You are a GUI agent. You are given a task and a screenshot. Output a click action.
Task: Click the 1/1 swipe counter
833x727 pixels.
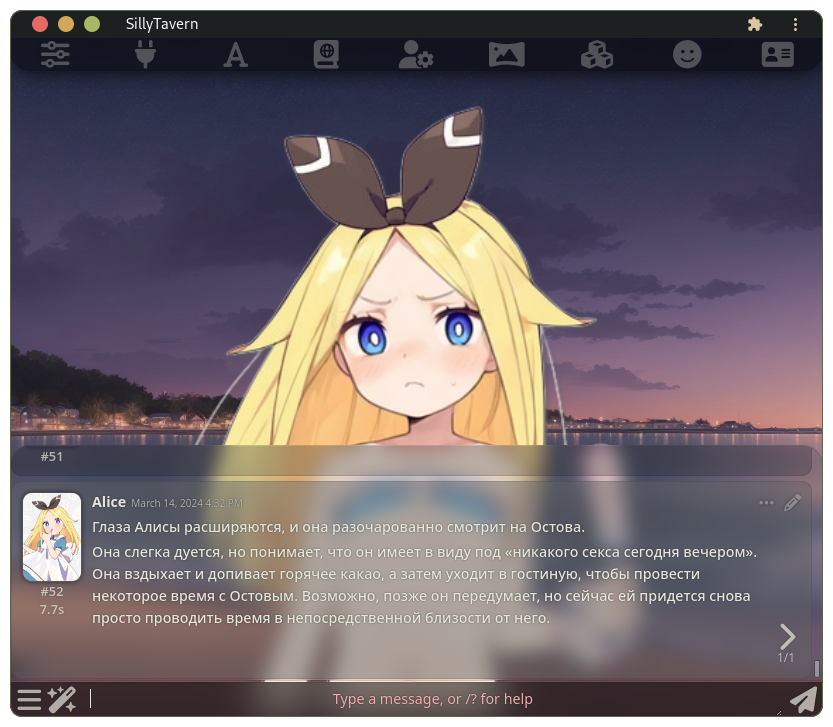(786, 657)
